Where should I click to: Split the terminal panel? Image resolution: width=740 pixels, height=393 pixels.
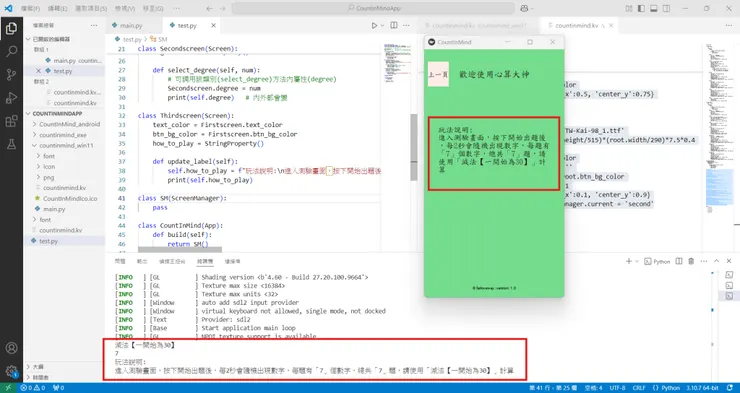(x=679, y=261)
